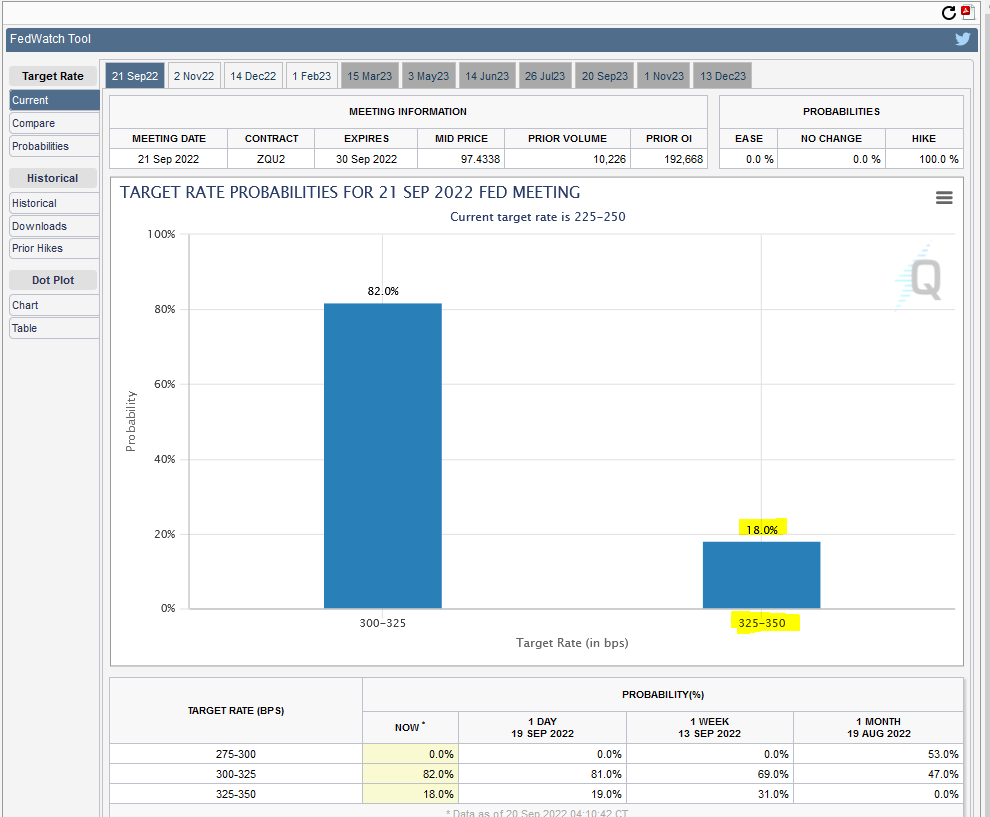This screenshot has width=990, height=817.
Task: Open Dot Plot Chart link
Action: point(54,305)
